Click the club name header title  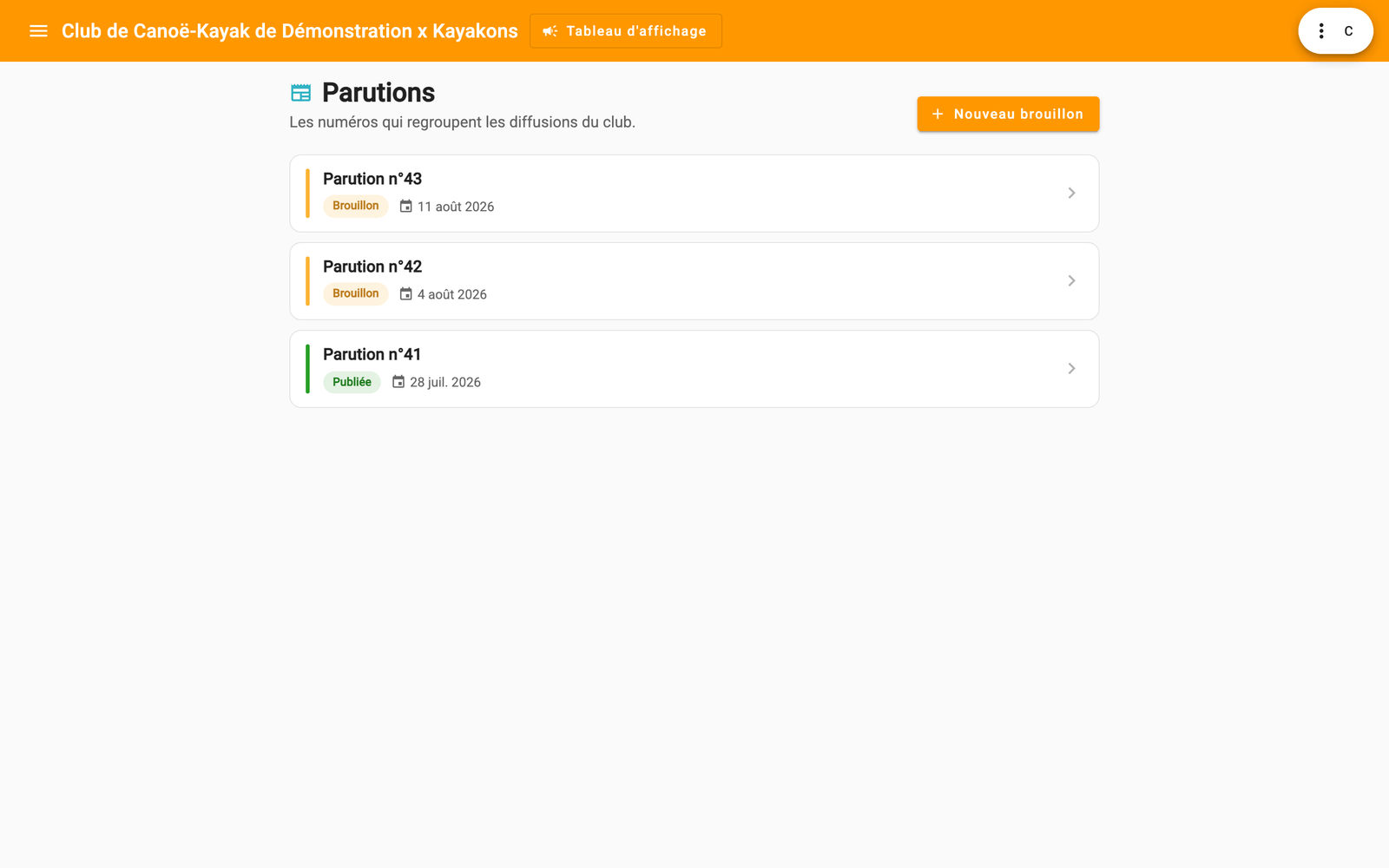pyautogui.click(x=289, y=31)
